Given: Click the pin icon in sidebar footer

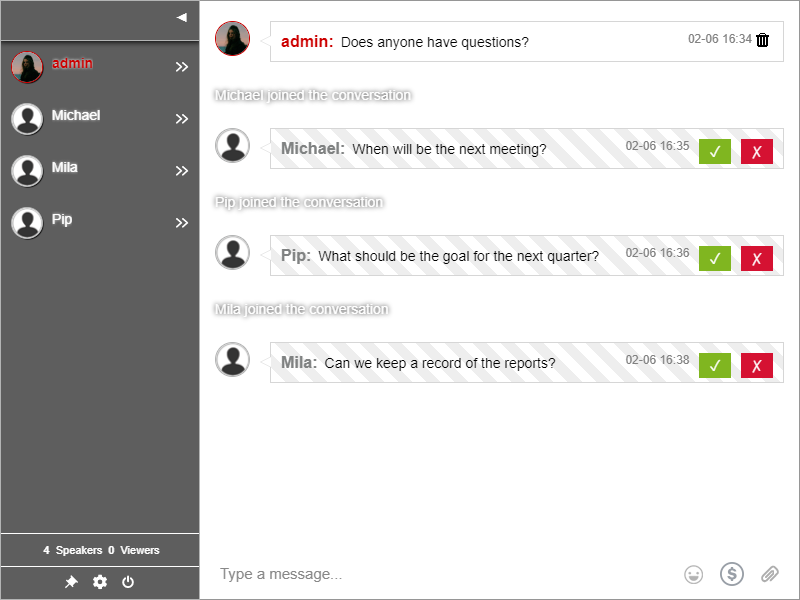Looking at the screenshot, I should pos(71,582).
